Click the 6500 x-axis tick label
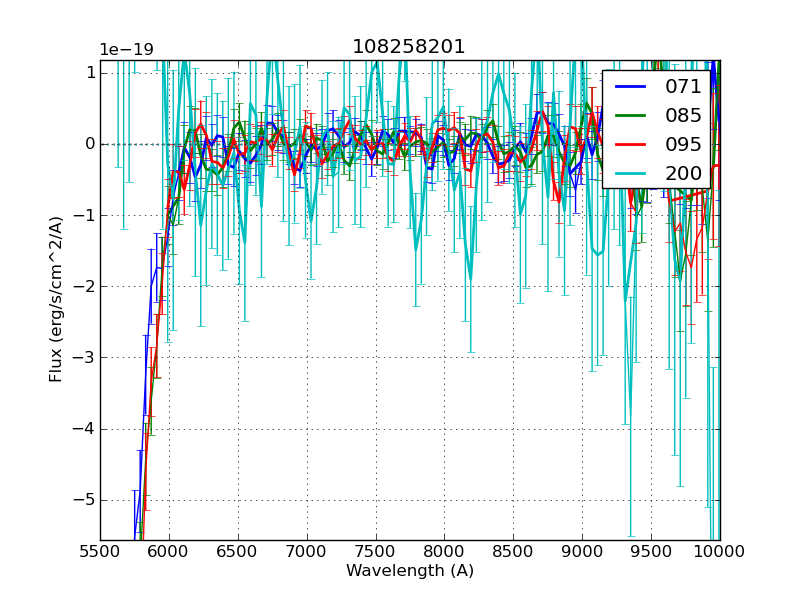Viewport: 800px width, 600px height. click(x=237, y=551)
